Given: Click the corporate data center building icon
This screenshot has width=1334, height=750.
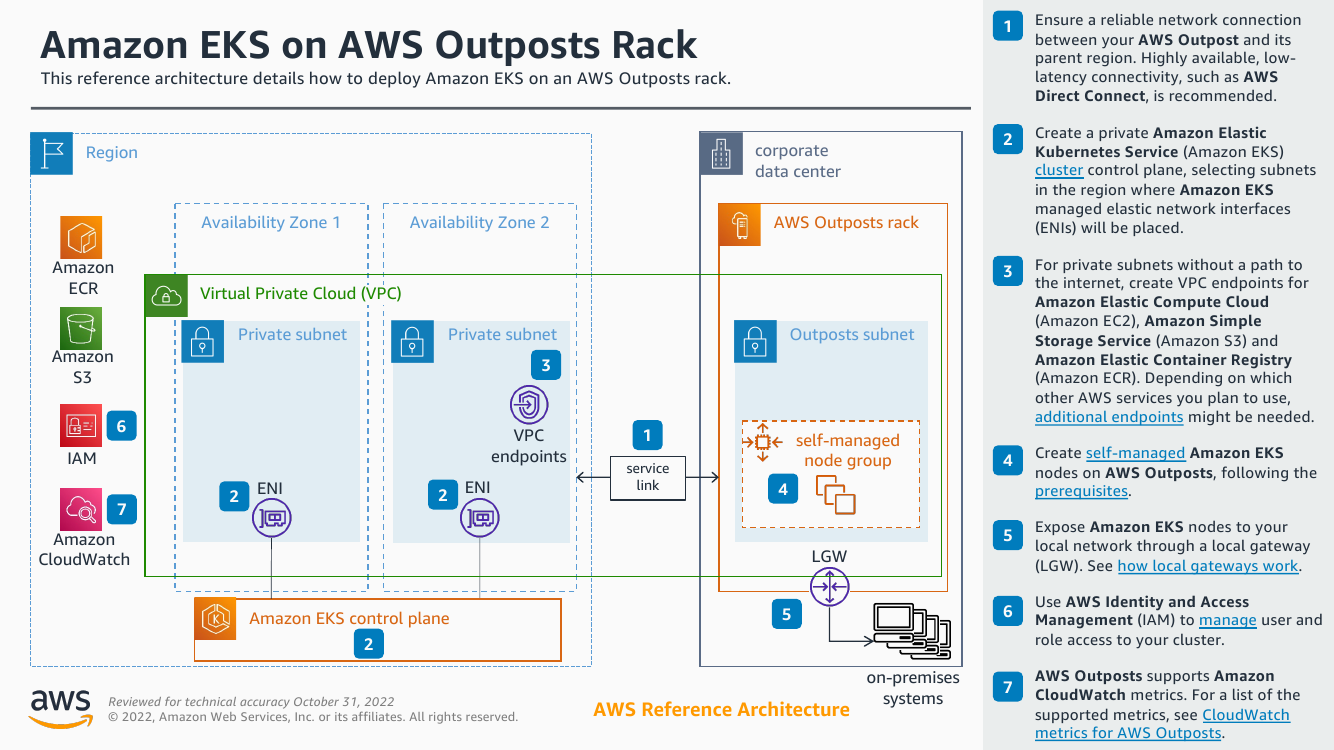Looking at the screenshot, I should coord(721,155).
